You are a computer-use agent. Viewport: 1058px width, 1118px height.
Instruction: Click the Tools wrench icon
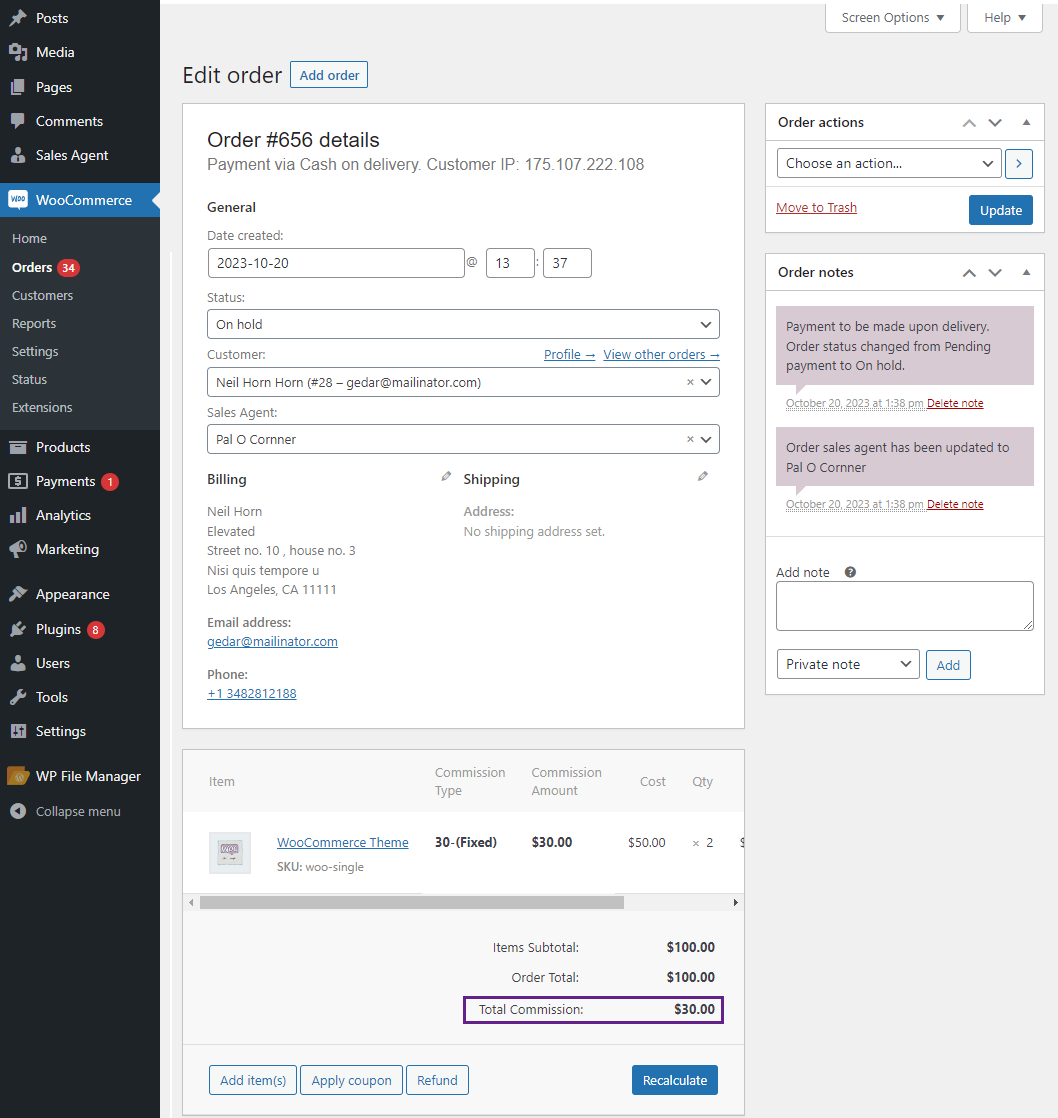point(18,697)
